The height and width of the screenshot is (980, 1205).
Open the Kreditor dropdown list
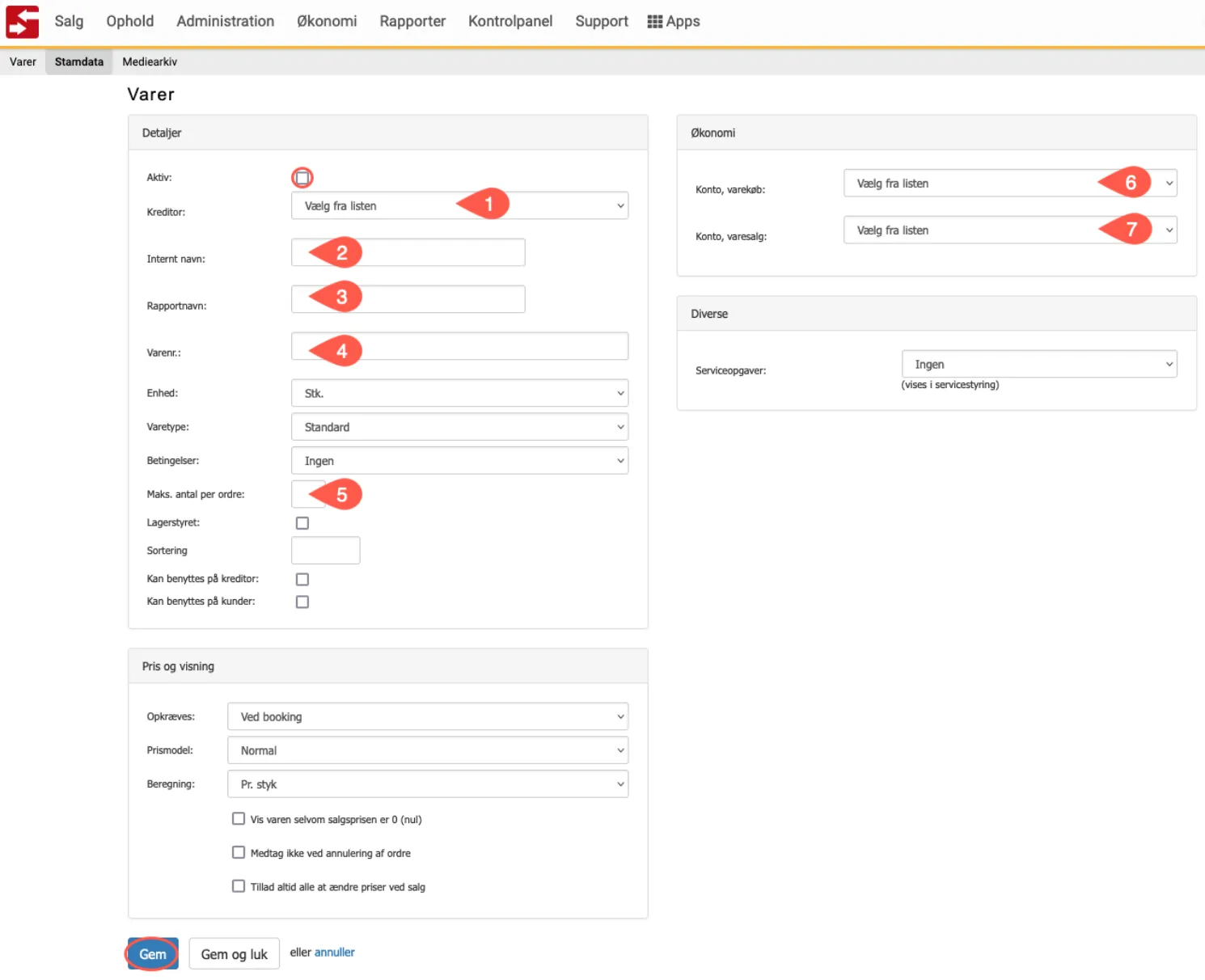coord(459,206)
